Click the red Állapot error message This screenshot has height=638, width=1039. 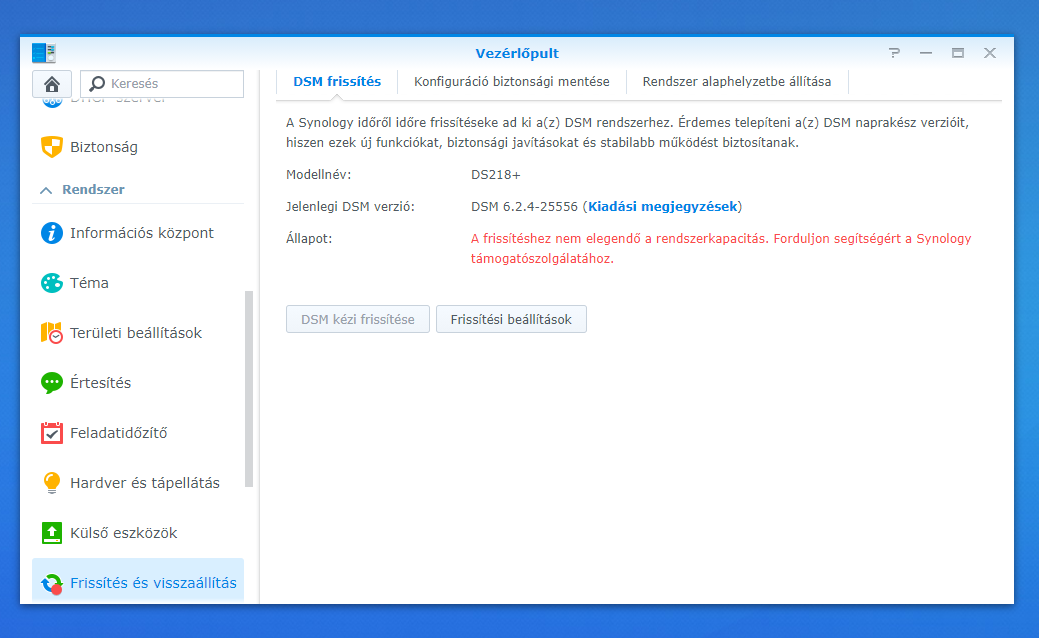point(721,248)
